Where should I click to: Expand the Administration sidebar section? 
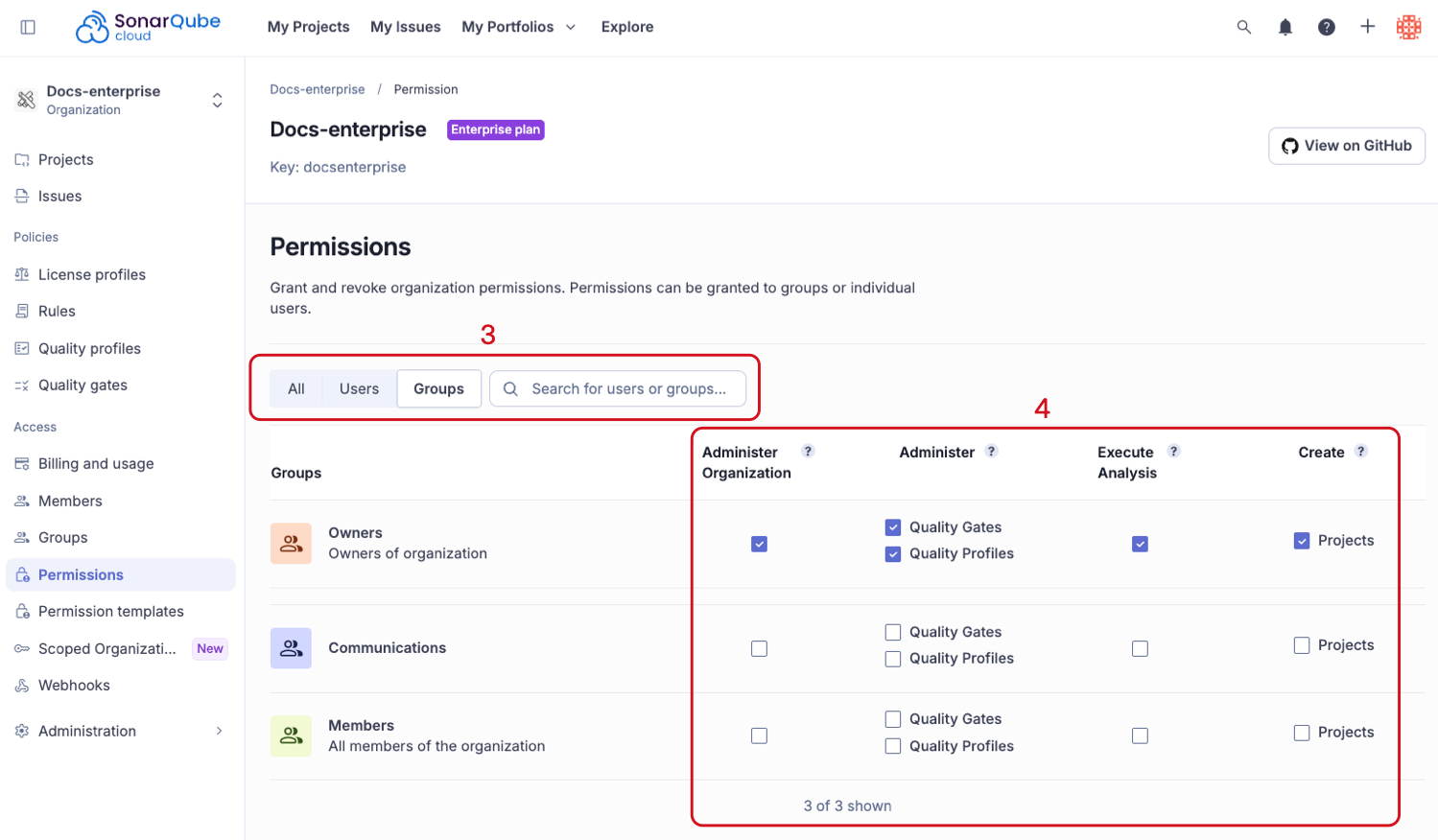(x=120, y=731)
